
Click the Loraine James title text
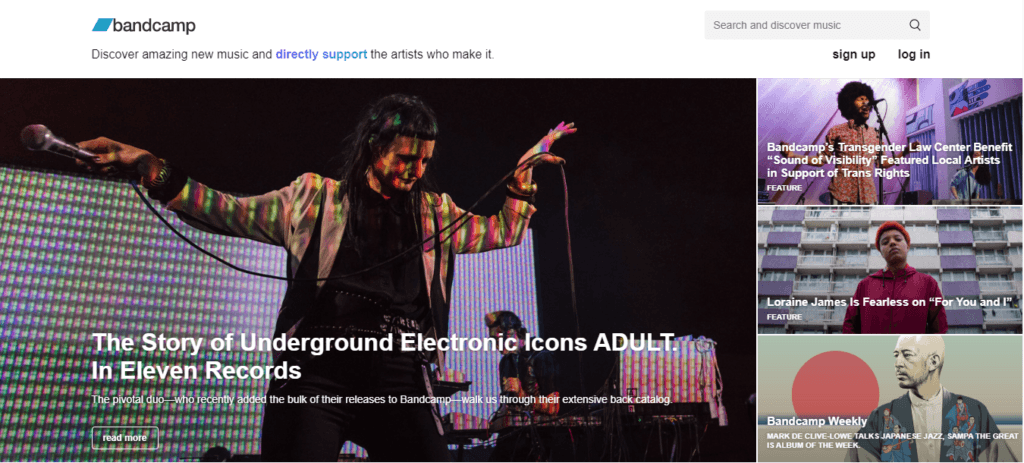pyautogui.click(x=893, y=302)
